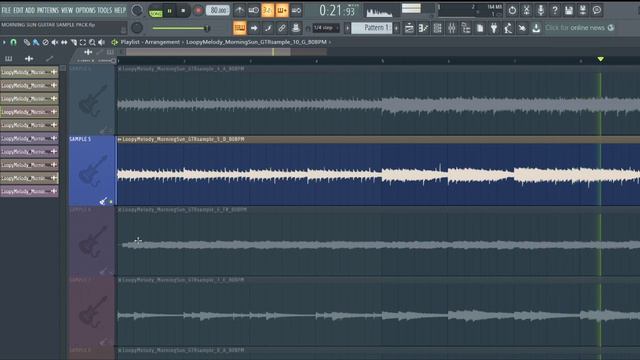Click for online news link
This screenshot has height=360, width=640.
click(x=575, y=28)
